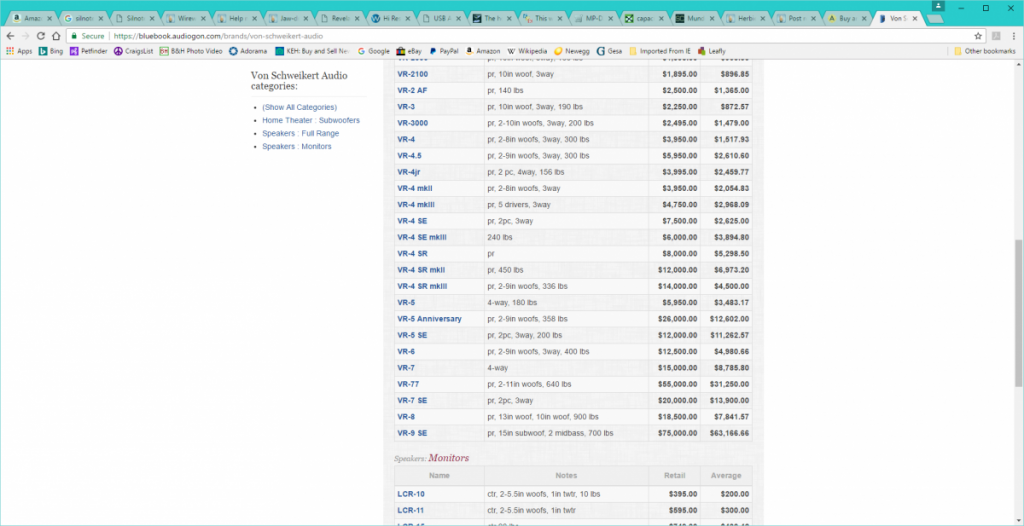Click the PDF extension icon

[x=997, y=36]
